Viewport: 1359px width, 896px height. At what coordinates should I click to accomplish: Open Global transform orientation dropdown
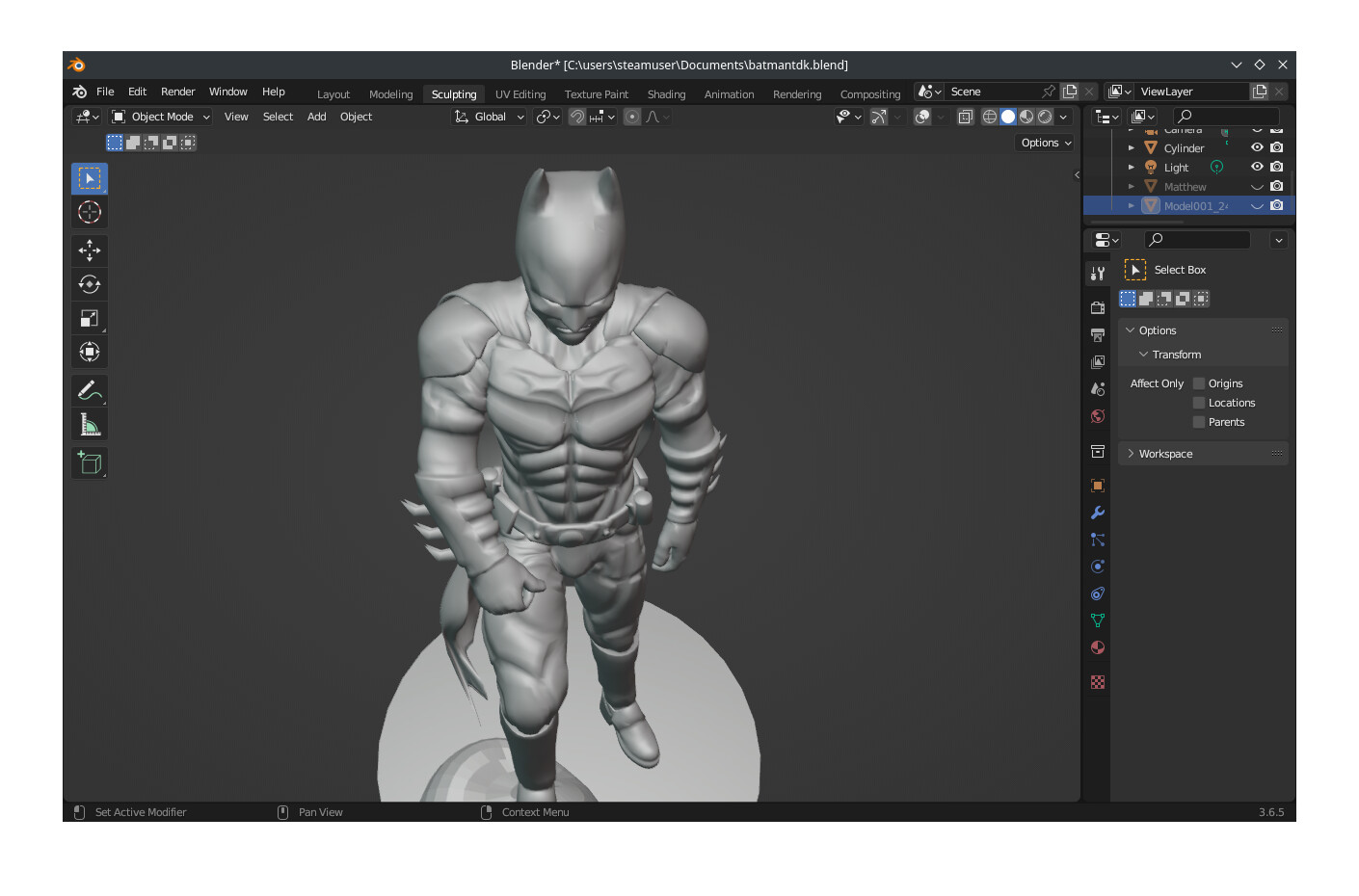coord(490,117)
